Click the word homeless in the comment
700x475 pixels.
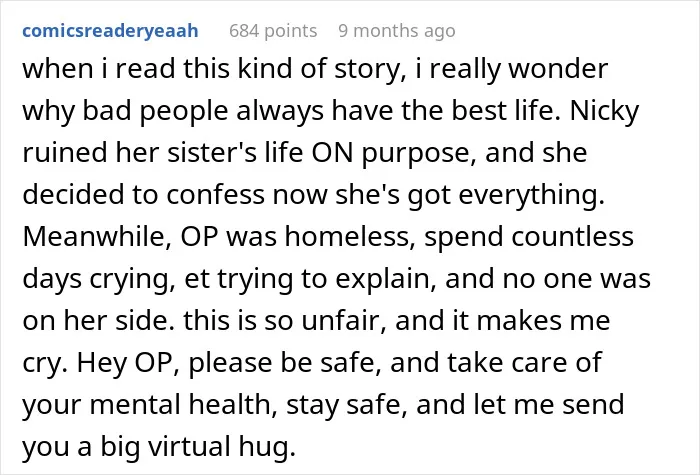click(347, 237)
